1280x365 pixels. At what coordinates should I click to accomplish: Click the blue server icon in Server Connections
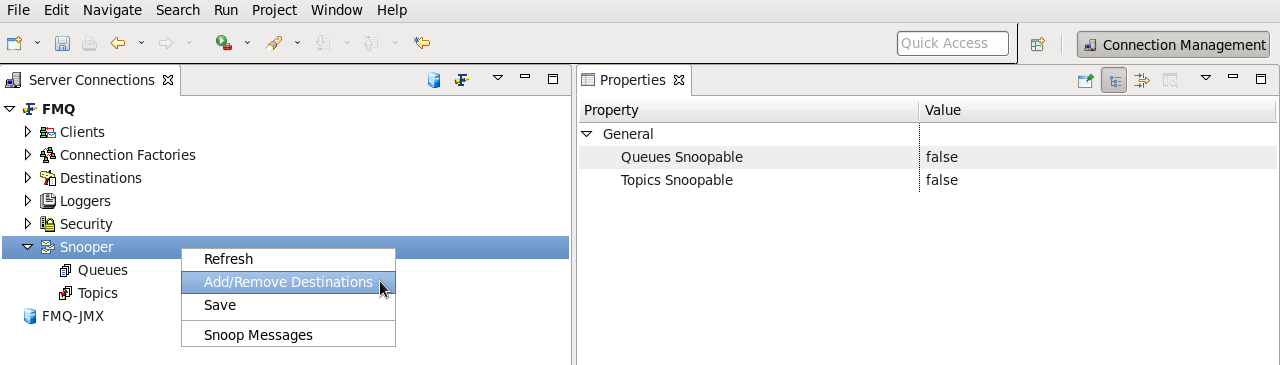434,80
